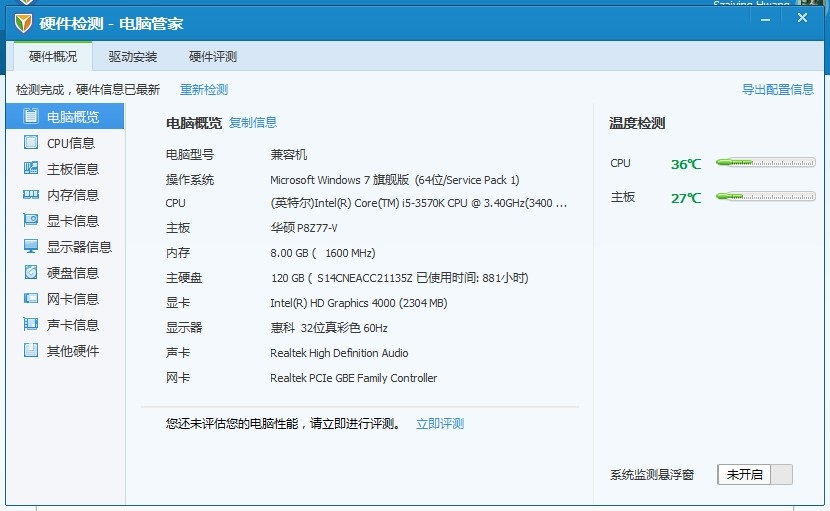Select the 电脑概览 sidebar icon
The height and width of the screenshot is (511, 830).
(x=31, y=116)
